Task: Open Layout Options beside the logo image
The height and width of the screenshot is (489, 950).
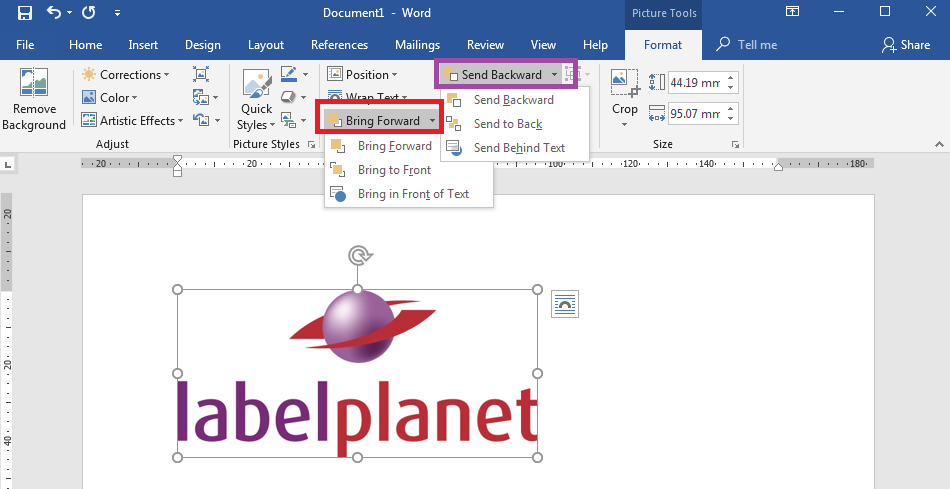Action: coord(565,304)
